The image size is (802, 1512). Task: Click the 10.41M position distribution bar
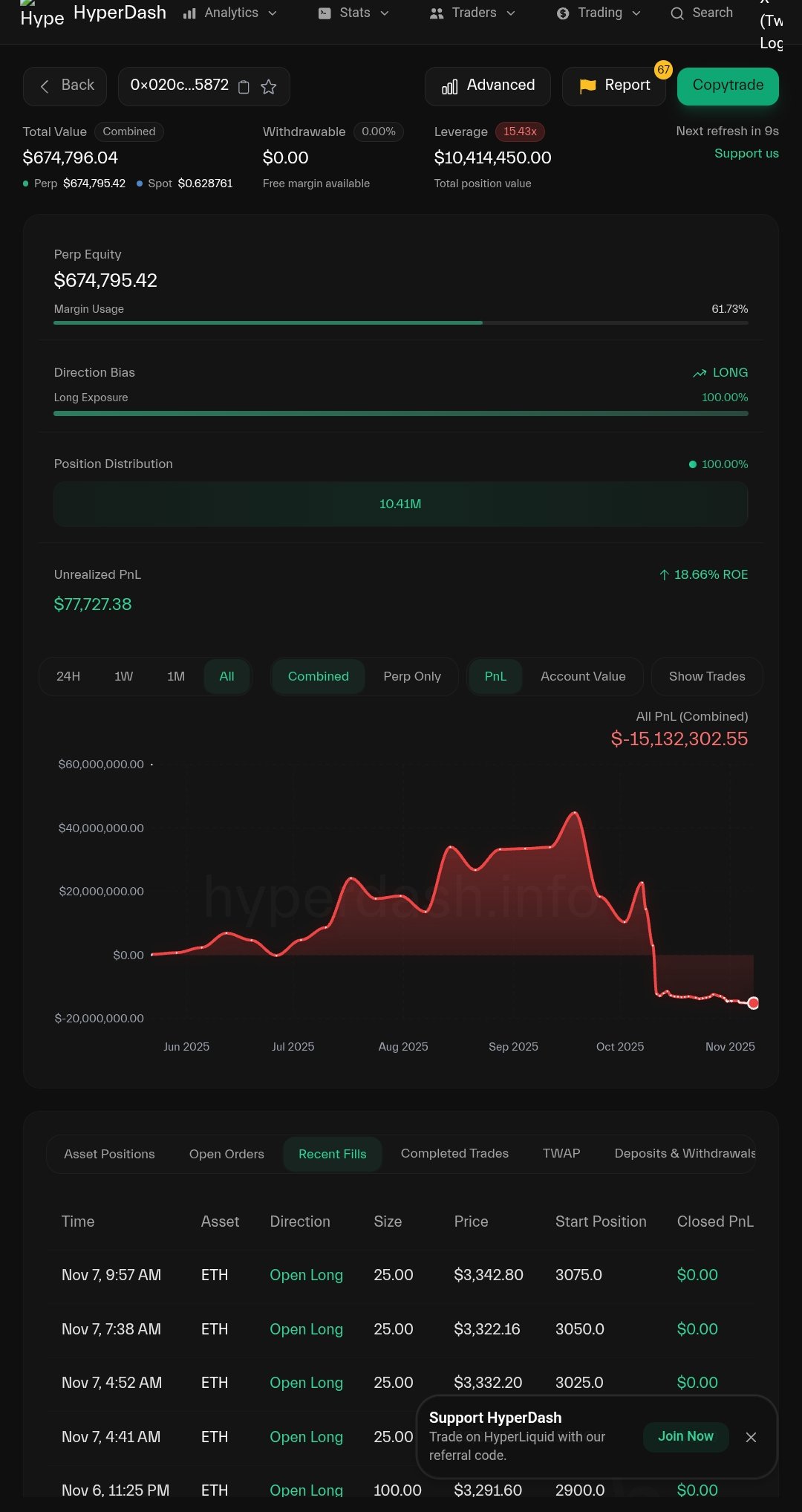(400, 504)
